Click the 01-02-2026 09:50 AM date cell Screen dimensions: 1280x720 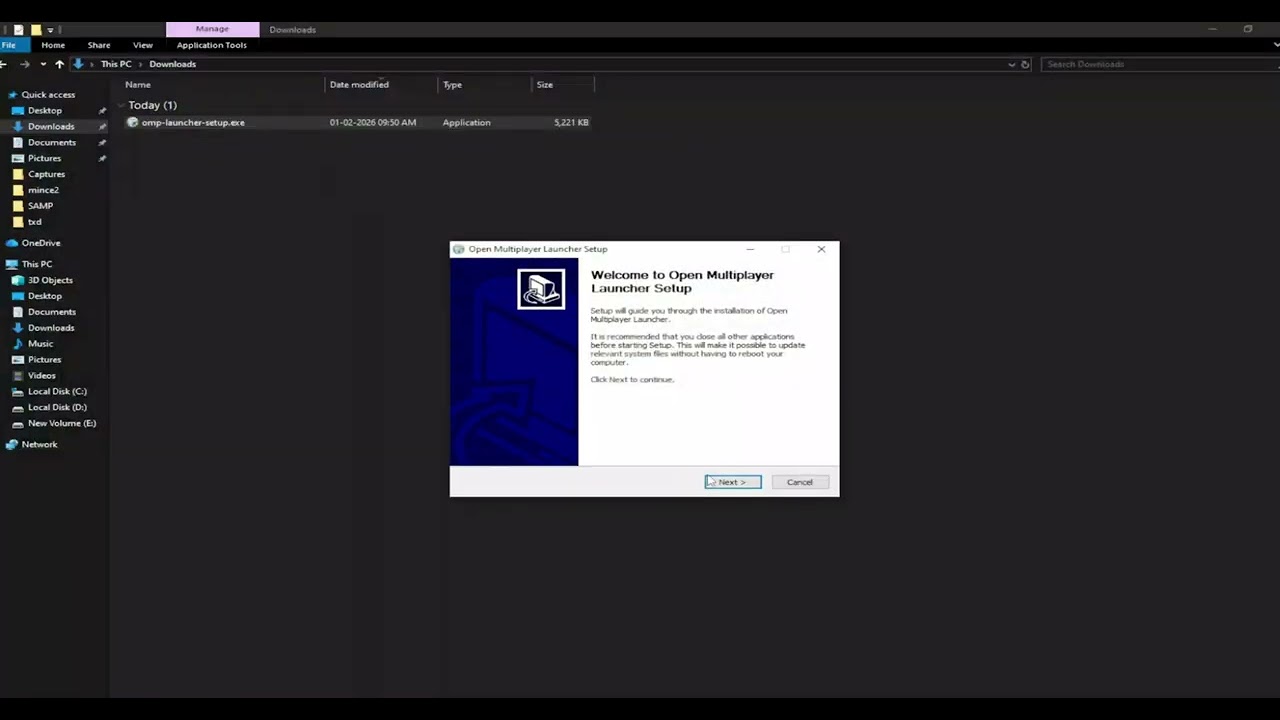(x=373, y=122)
